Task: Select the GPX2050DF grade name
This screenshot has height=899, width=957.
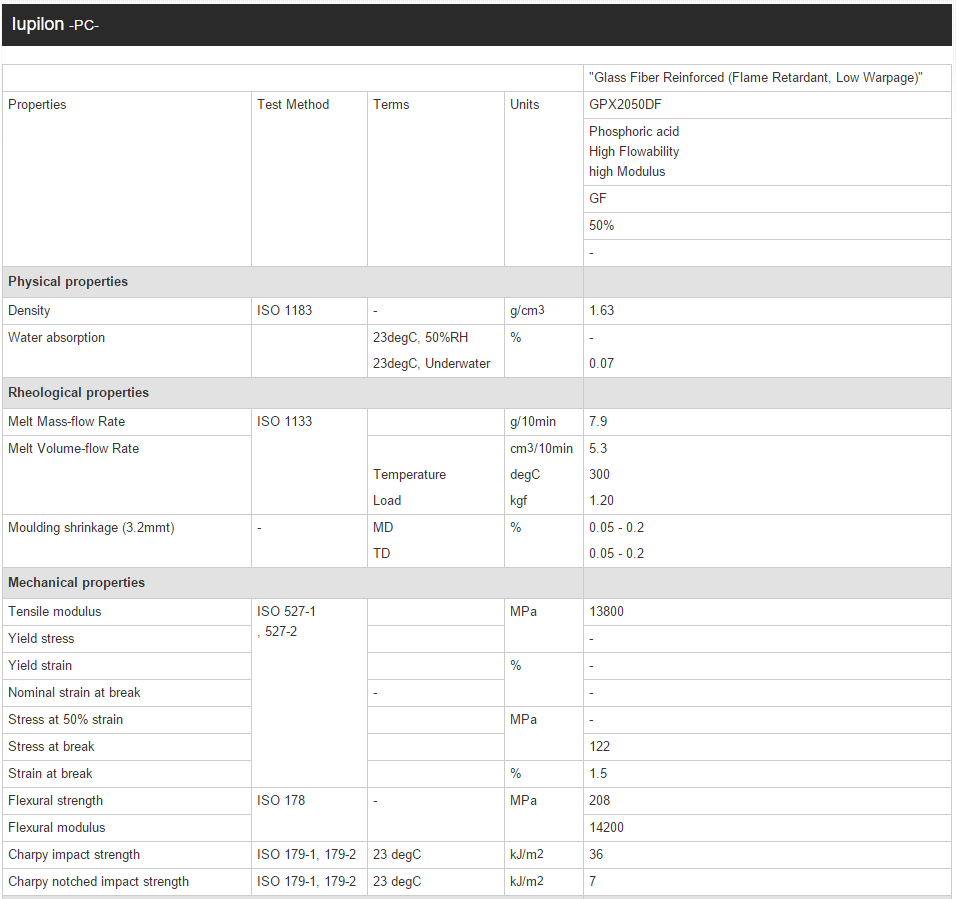Action: point(625,104)
